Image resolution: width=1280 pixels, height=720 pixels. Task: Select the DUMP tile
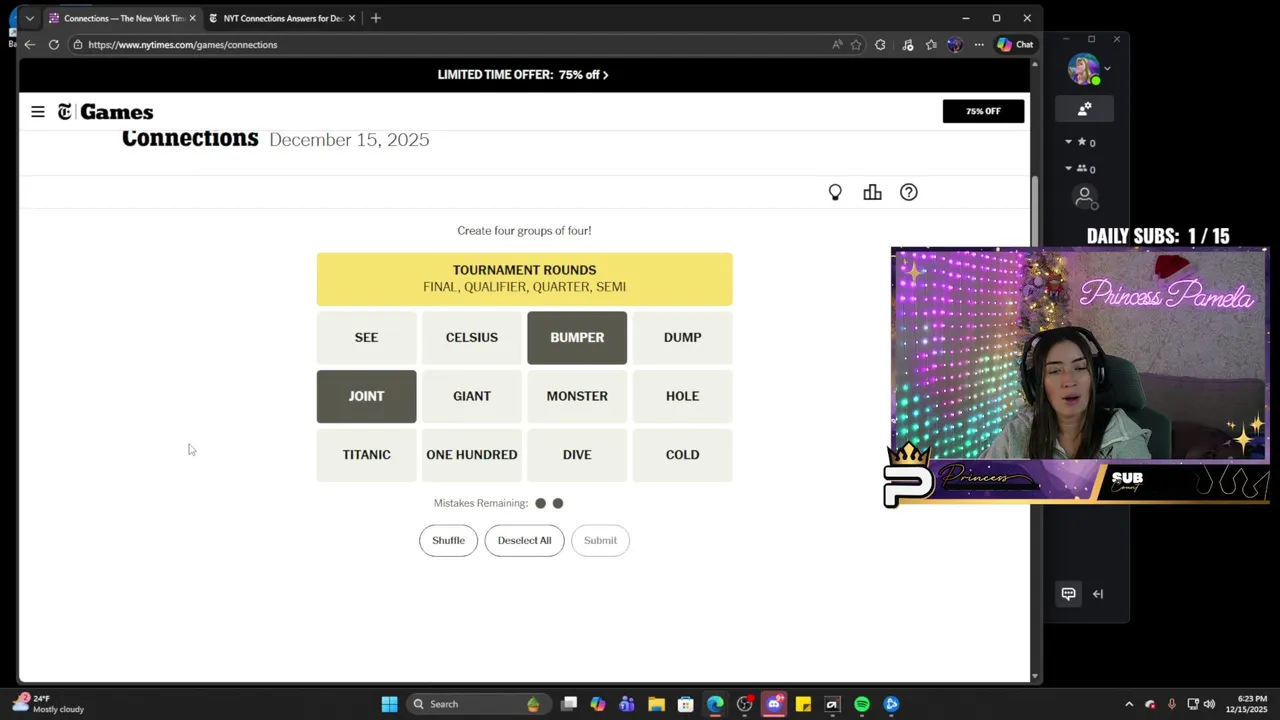[x=682, y=337]
